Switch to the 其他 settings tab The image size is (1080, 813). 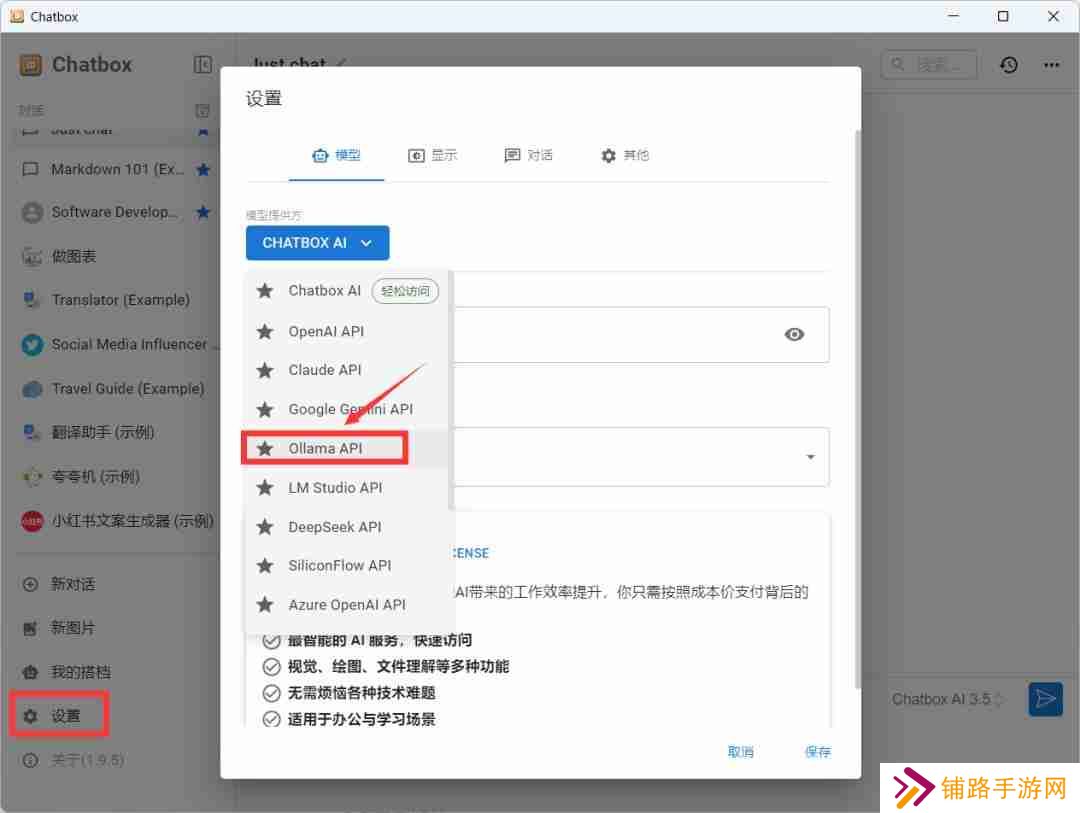(625, 156)
